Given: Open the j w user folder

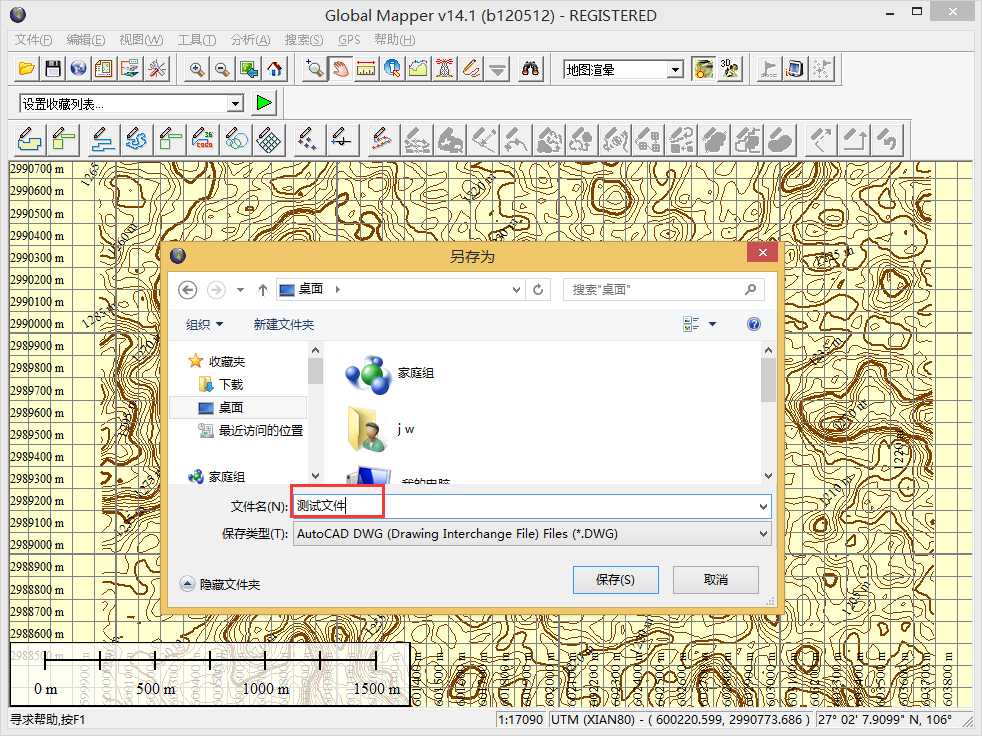Looking at the screenshot, I should [x=381, y=429].
